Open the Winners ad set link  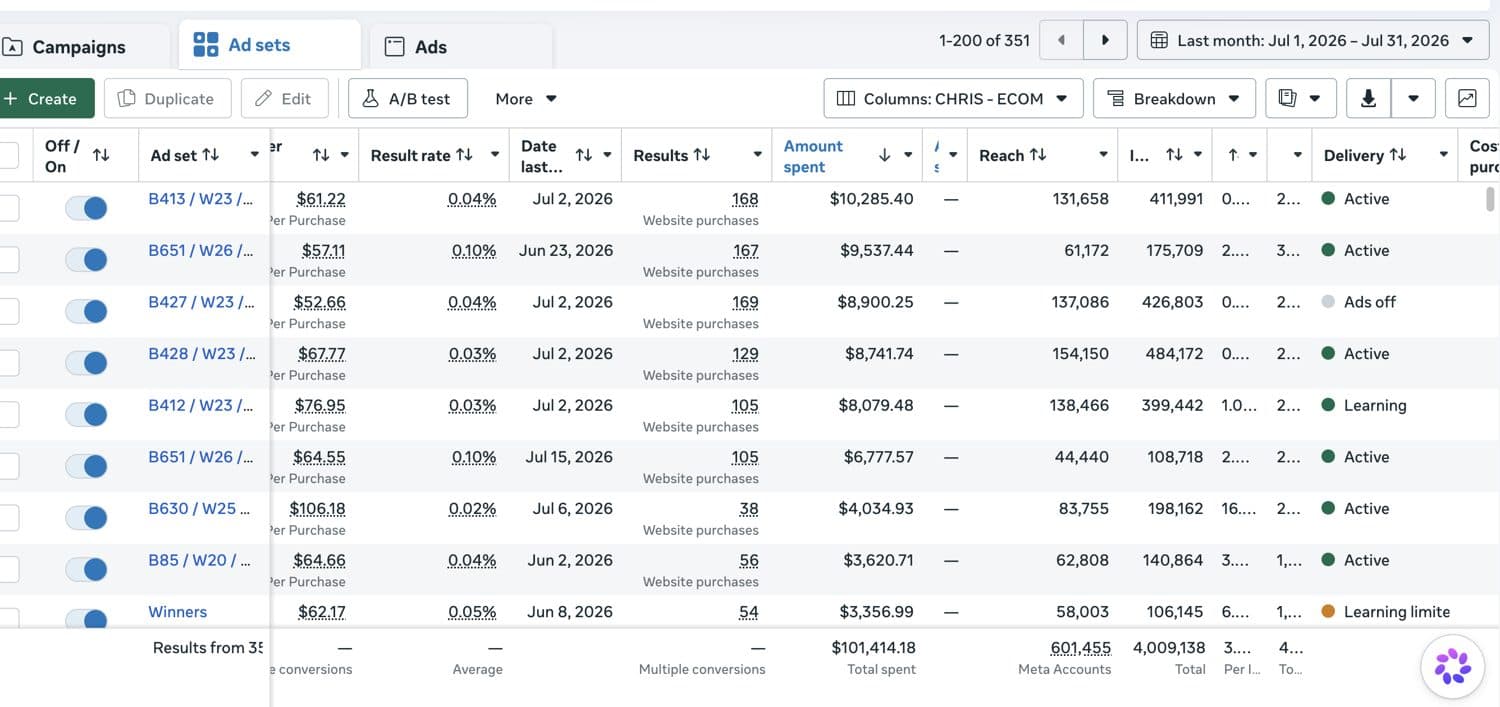[x=178, y=611]
